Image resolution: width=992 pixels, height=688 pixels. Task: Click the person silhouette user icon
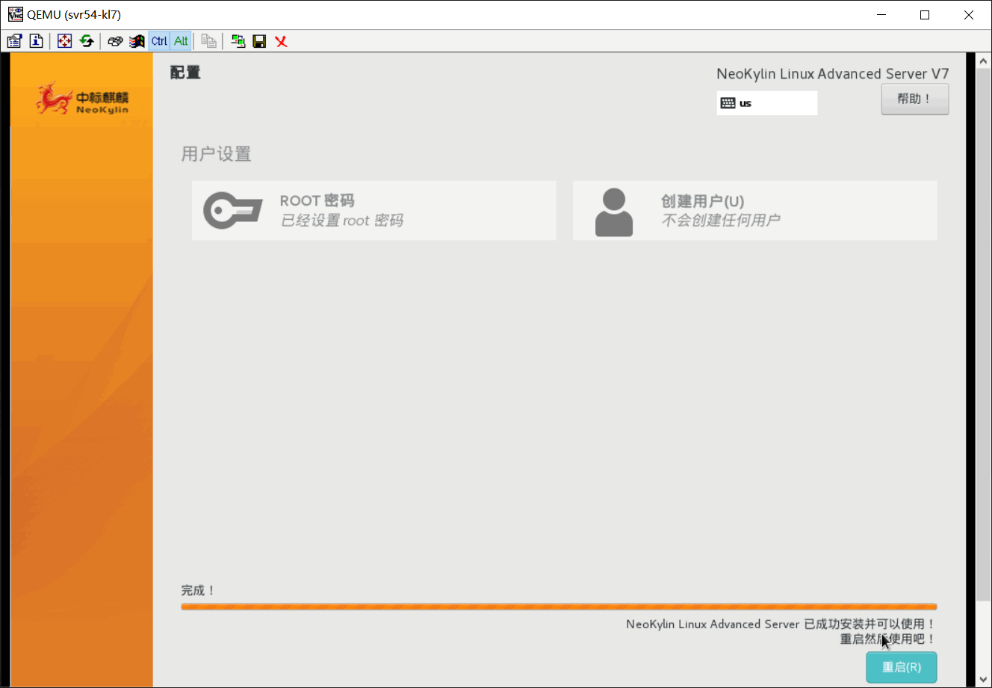click(x=614, y=212)
